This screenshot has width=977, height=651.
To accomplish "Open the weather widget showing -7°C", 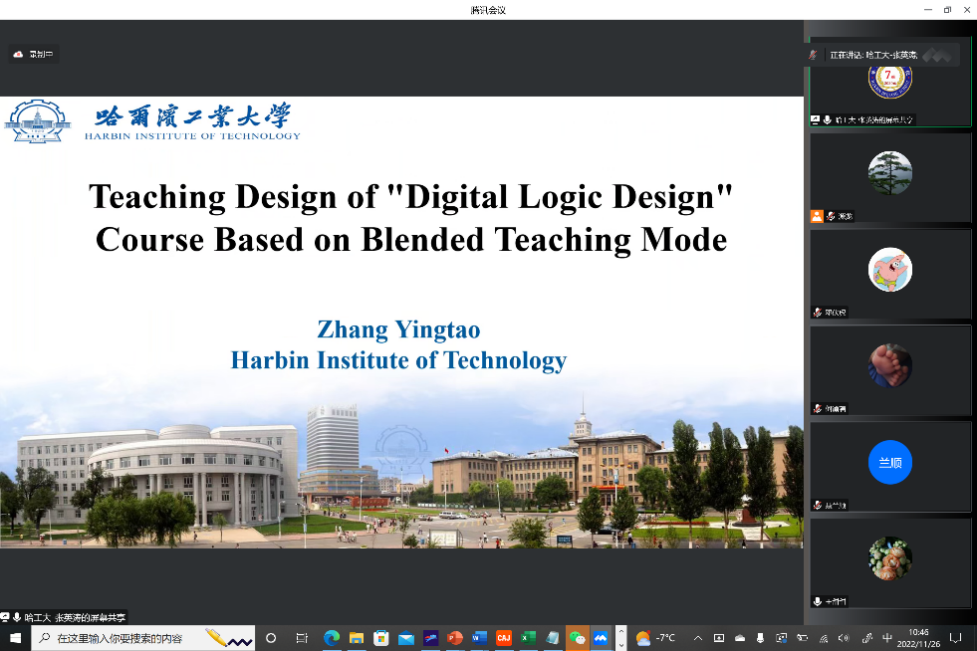I will pos(656,638).
